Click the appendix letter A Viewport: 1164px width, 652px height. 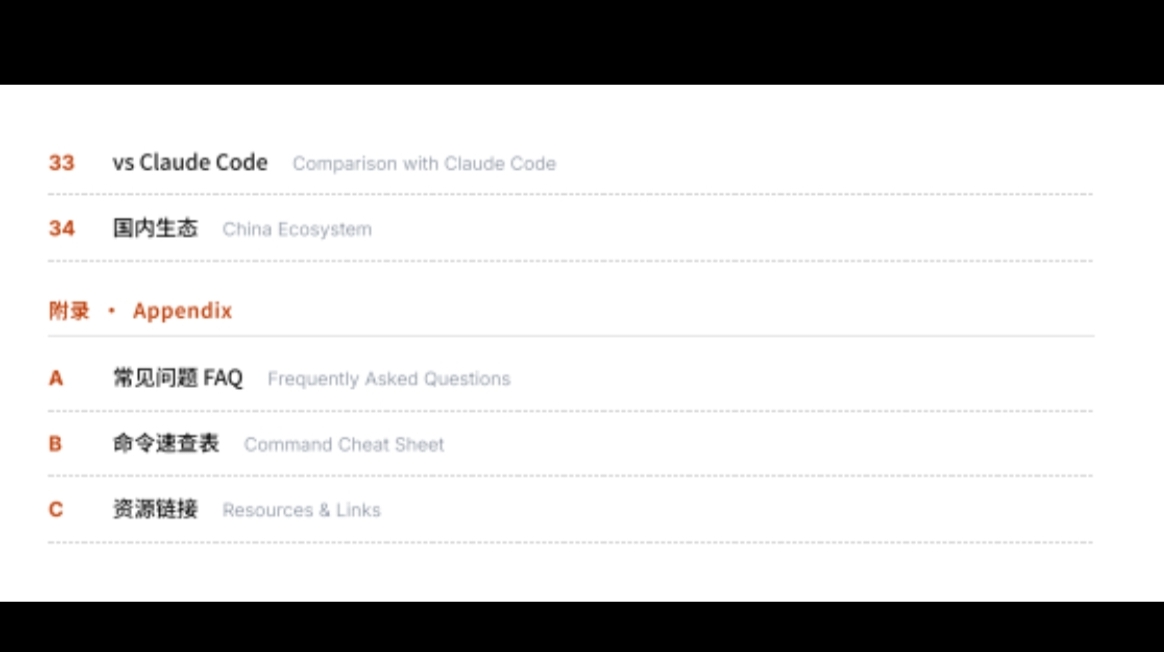tap(56, 378)
